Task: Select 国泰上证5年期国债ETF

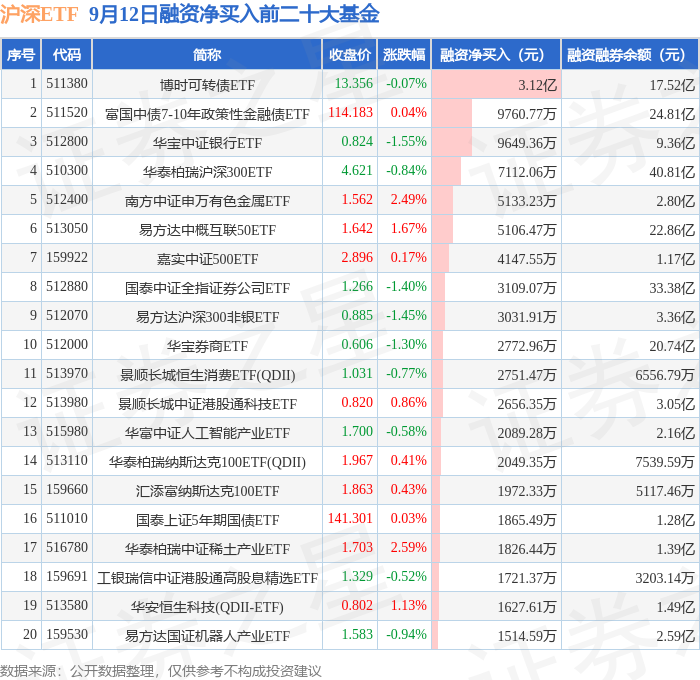Action: tap(207, 520)
